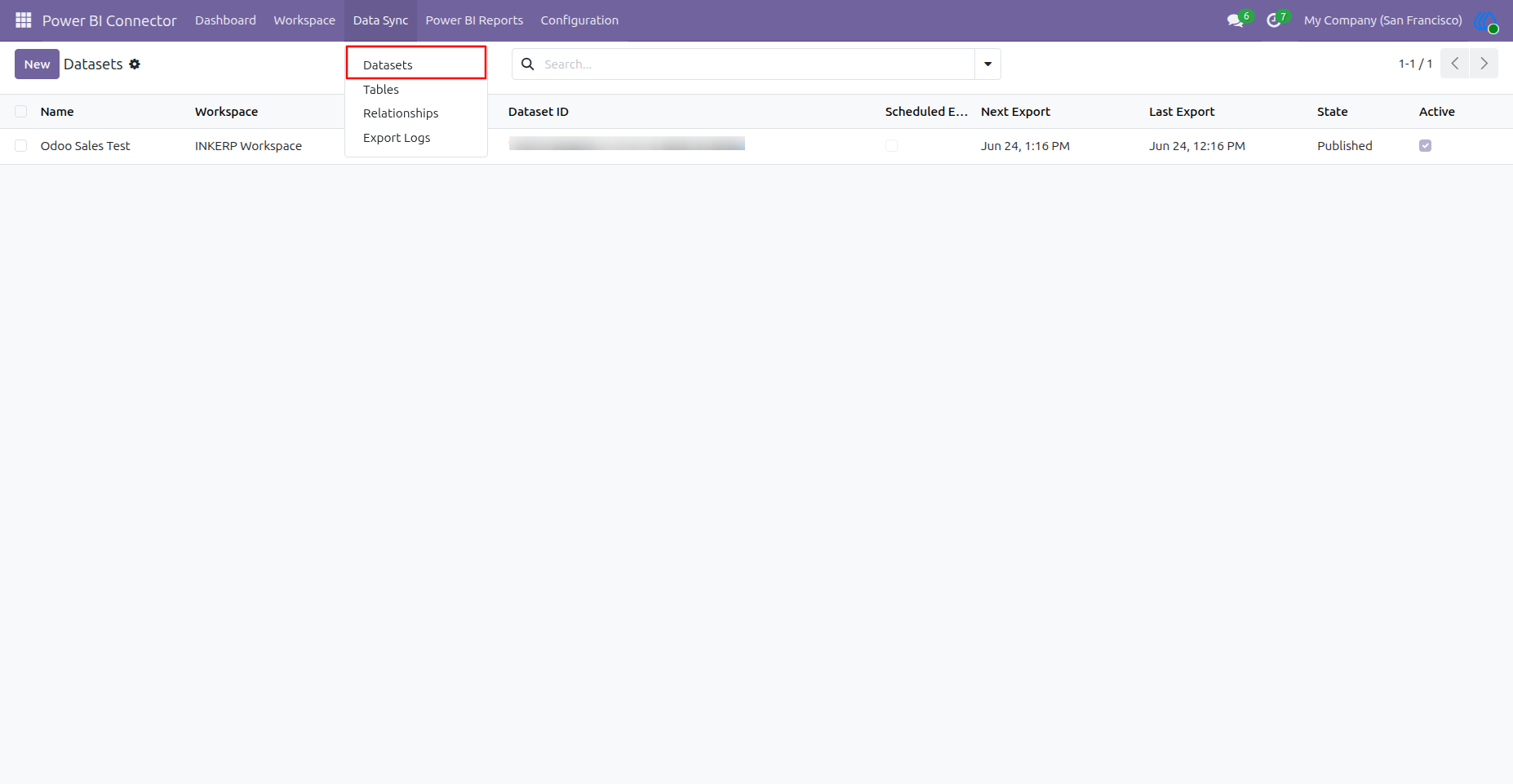Sort by the State column header
Screen dimensions: 1513x784
[x=1332, y=112]
